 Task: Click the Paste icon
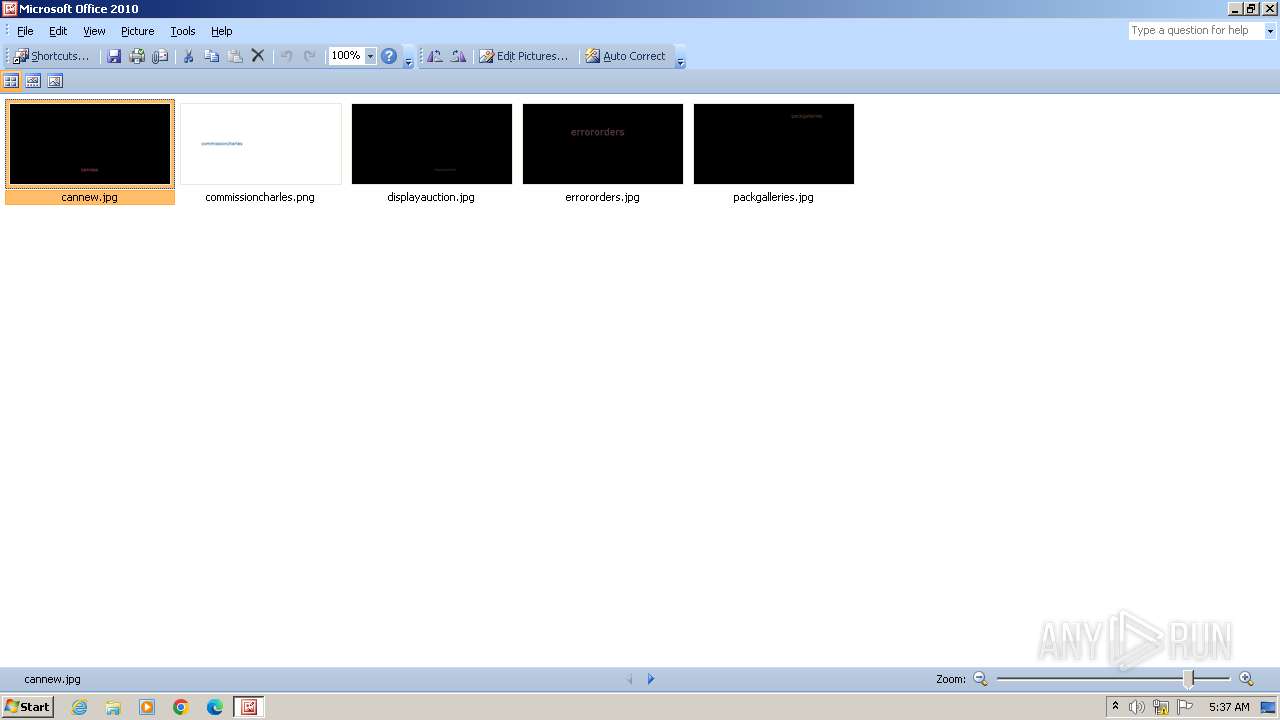[x=235, y=56]
